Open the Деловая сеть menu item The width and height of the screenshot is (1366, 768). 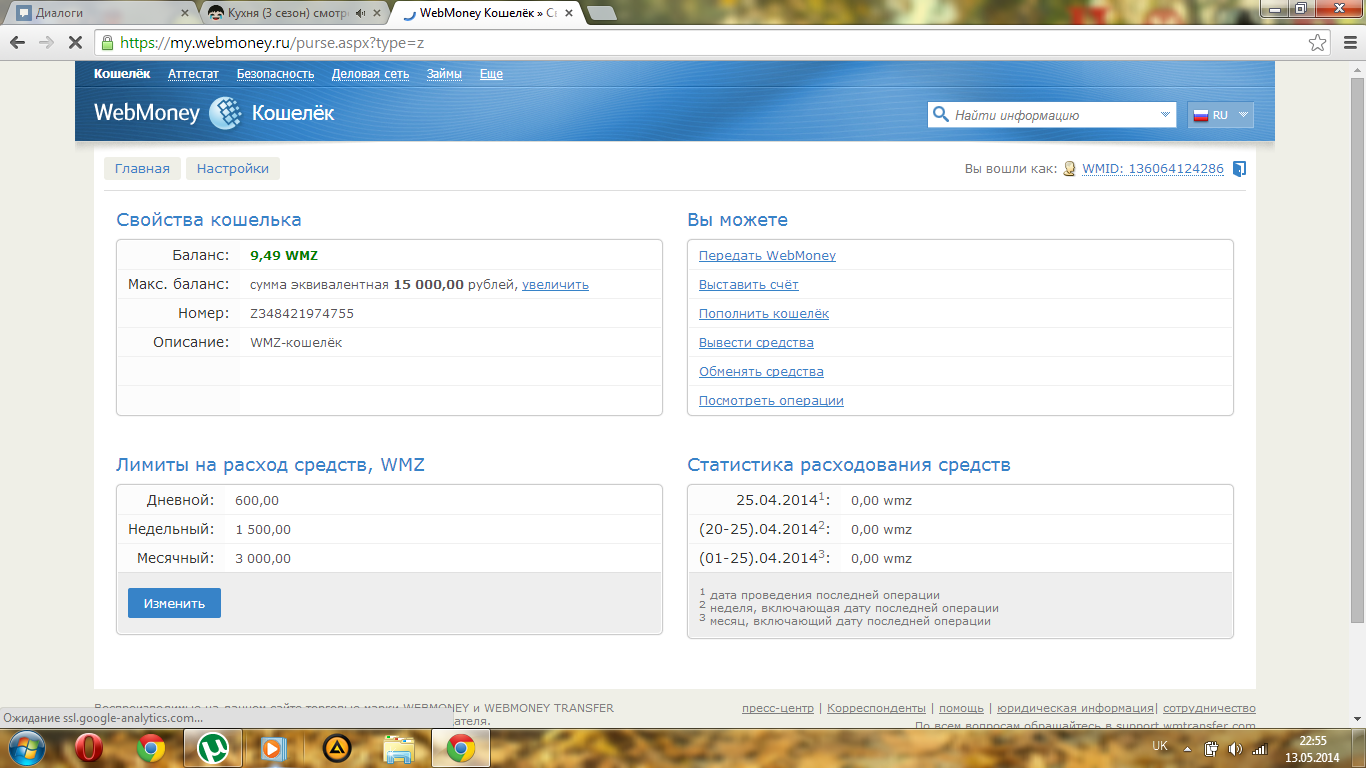[x=370, y=74]
